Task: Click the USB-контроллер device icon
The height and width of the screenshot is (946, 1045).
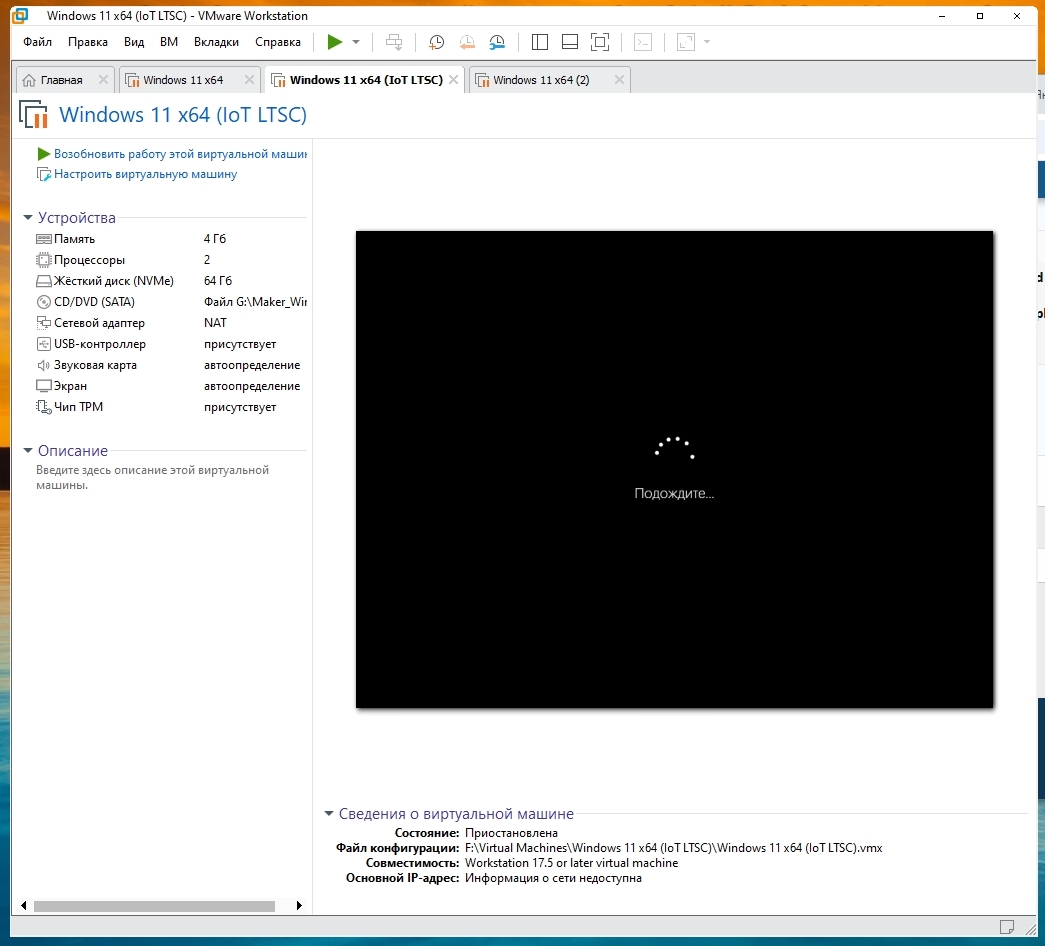Action: [43, 344]
